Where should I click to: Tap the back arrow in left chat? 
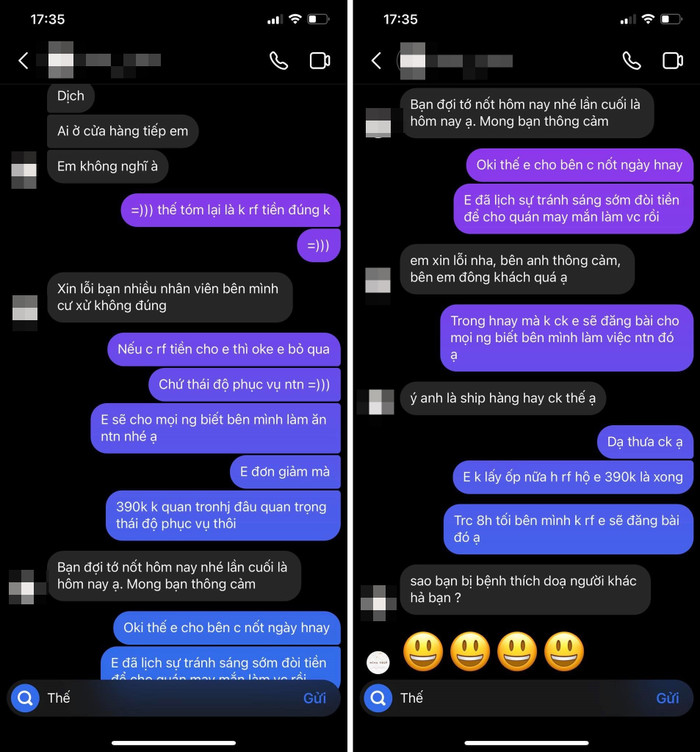23,60
